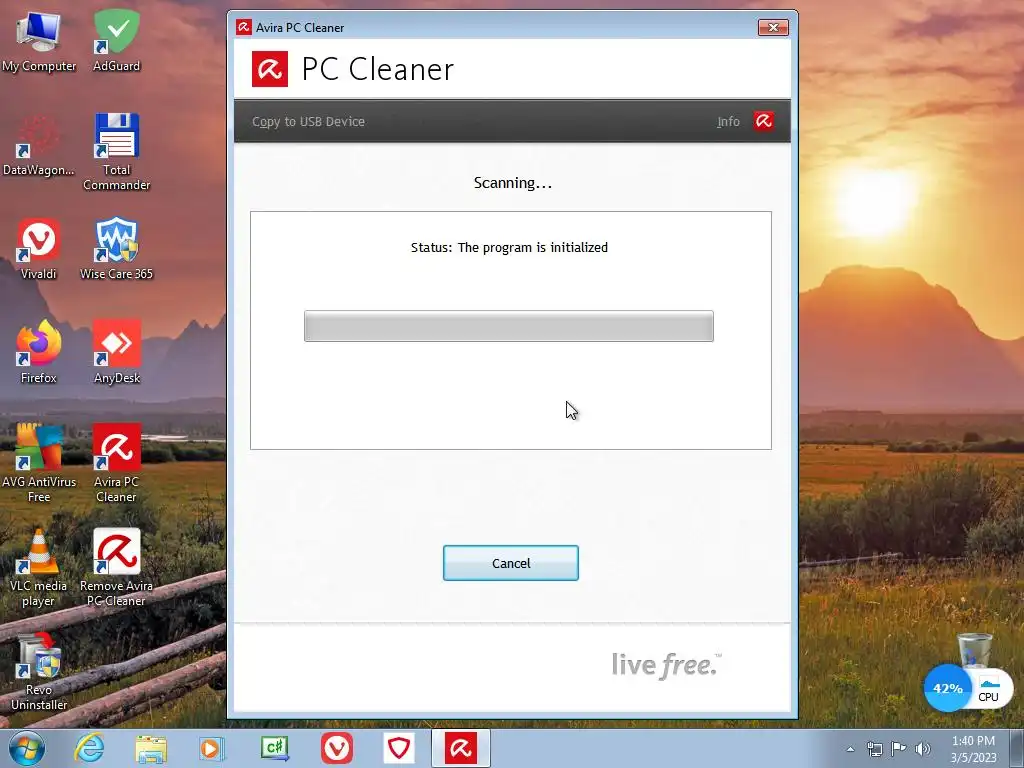Select the Recycle Bin on the desktop

click(x=974, y=650)
